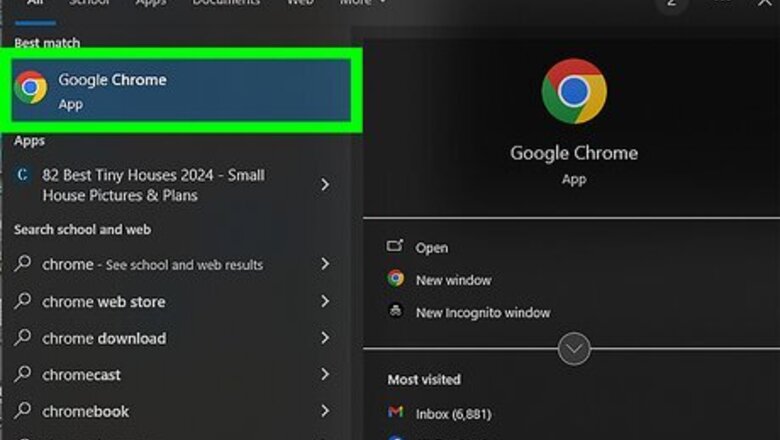Click the large Chrome logo in details pane

click(574, 91)
